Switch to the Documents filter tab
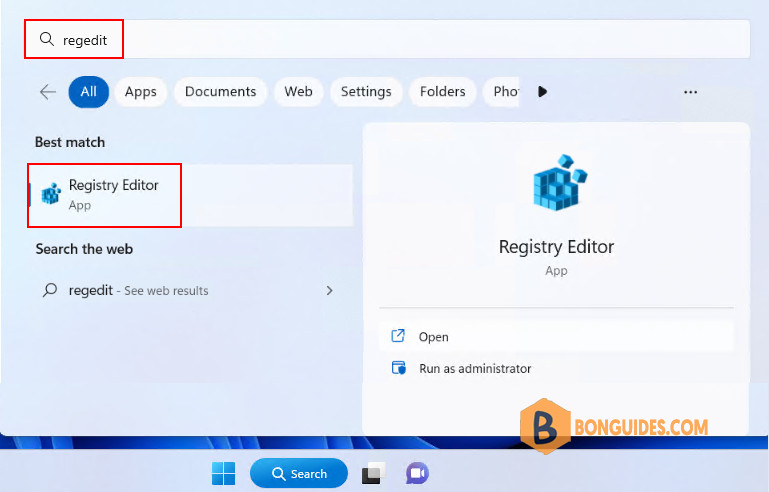Screen dimensions: 769x492 (x=220, y=92)
